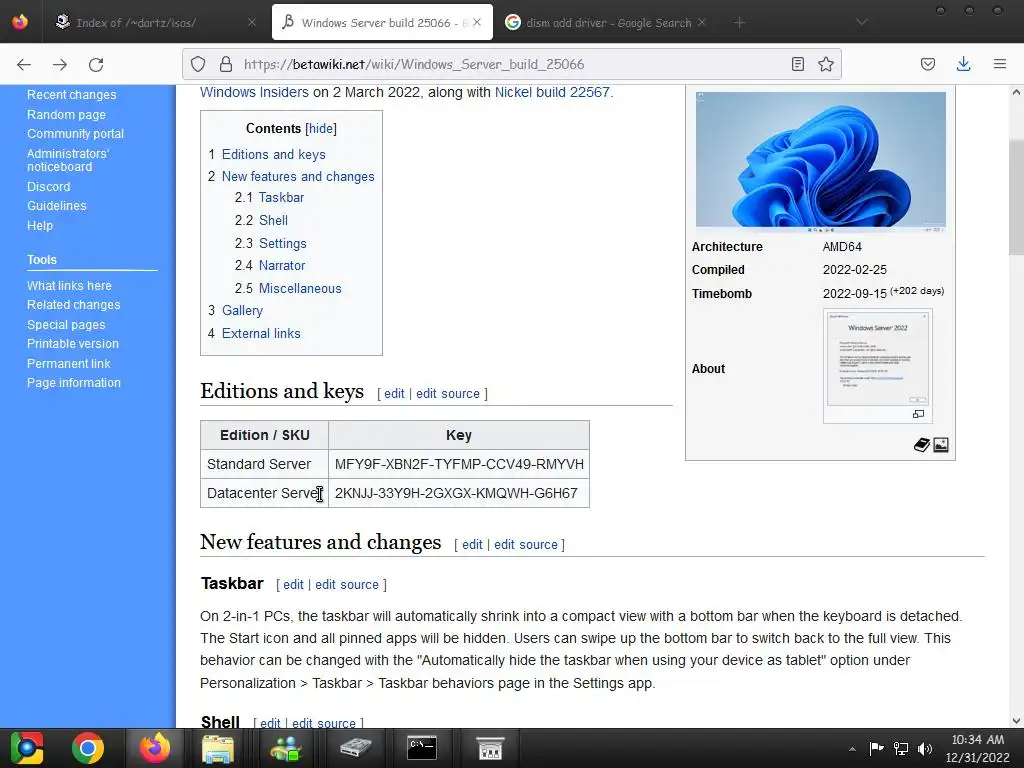Close the dism add driver Google Search tab
Screen dimensions: 1024x768
click(x=702, y=22)
